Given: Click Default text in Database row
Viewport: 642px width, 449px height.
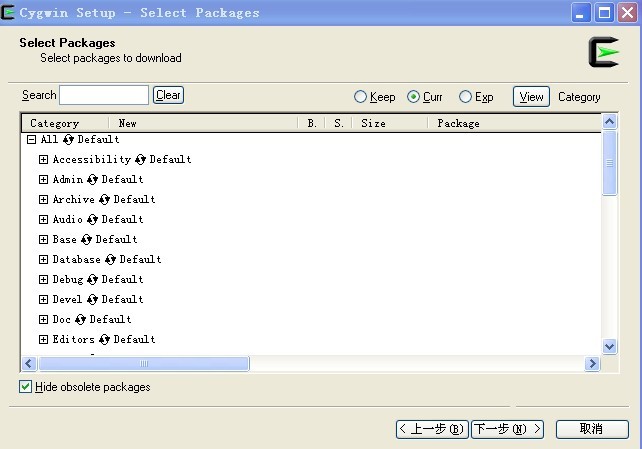Looking at the screenshot, I should pyautogui.click(x=140, y=260).
